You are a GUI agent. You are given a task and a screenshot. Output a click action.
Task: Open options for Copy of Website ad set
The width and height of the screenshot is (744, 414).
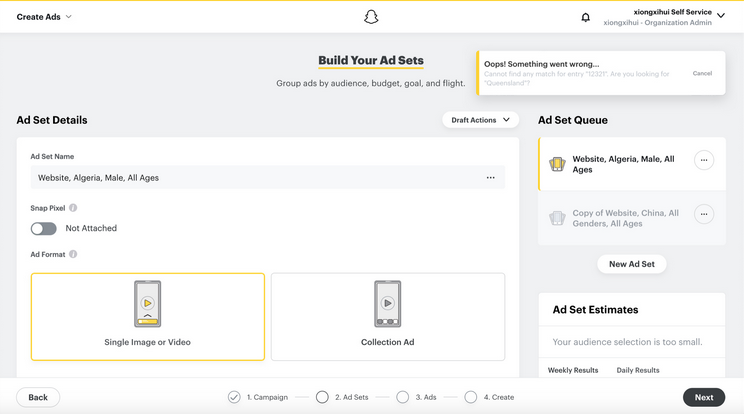(x=704, y=214)
